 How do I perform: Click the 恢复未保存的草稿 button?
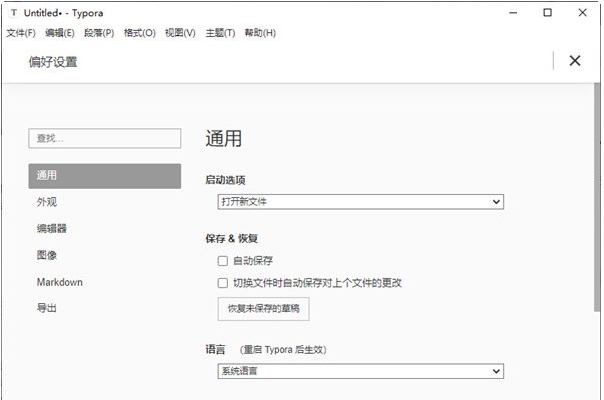click(x=263, y=309)
